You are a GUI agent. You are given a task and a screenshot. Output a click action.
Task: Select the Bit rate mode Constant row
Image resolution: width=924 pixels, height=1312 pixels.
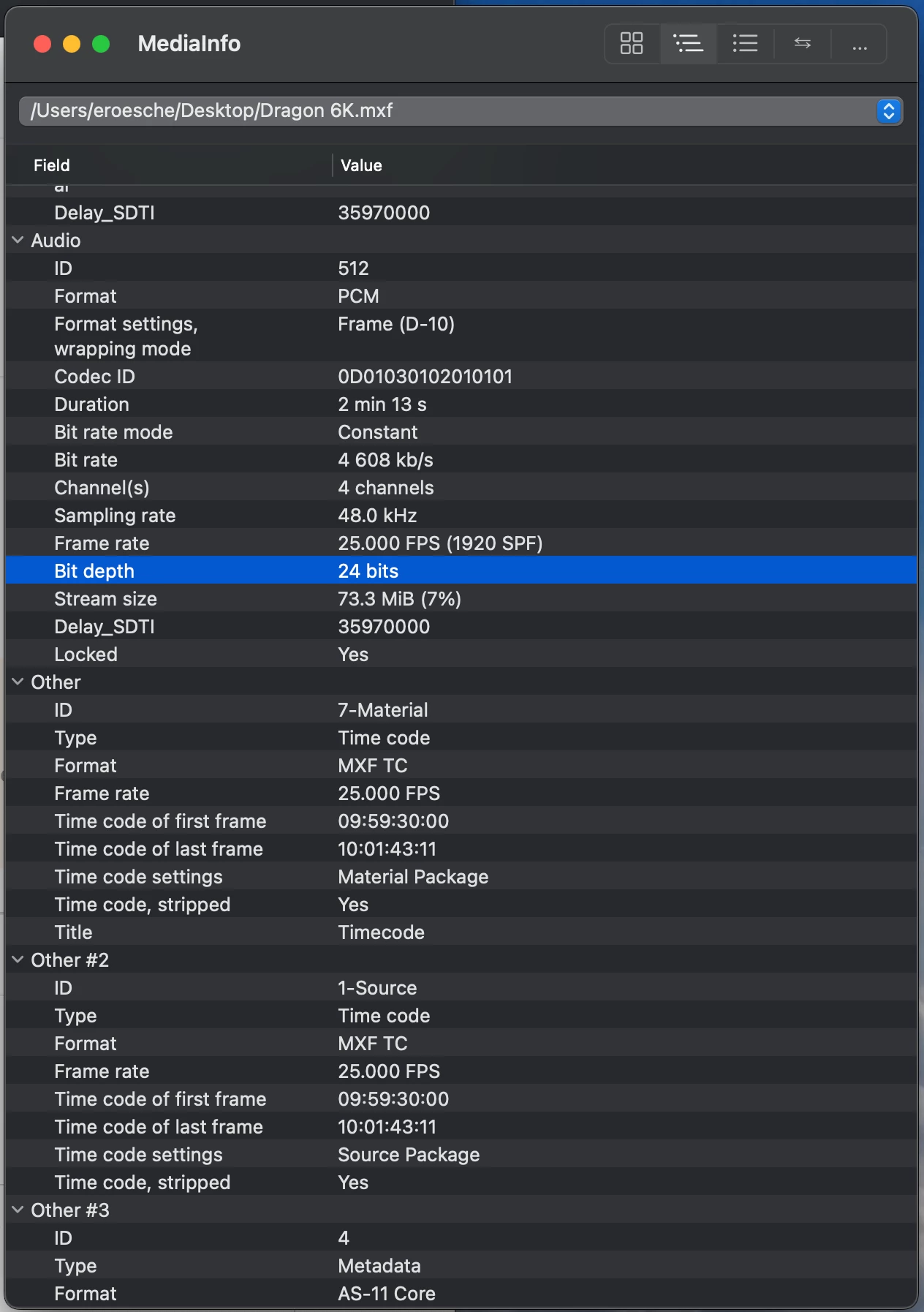(461, 431)
